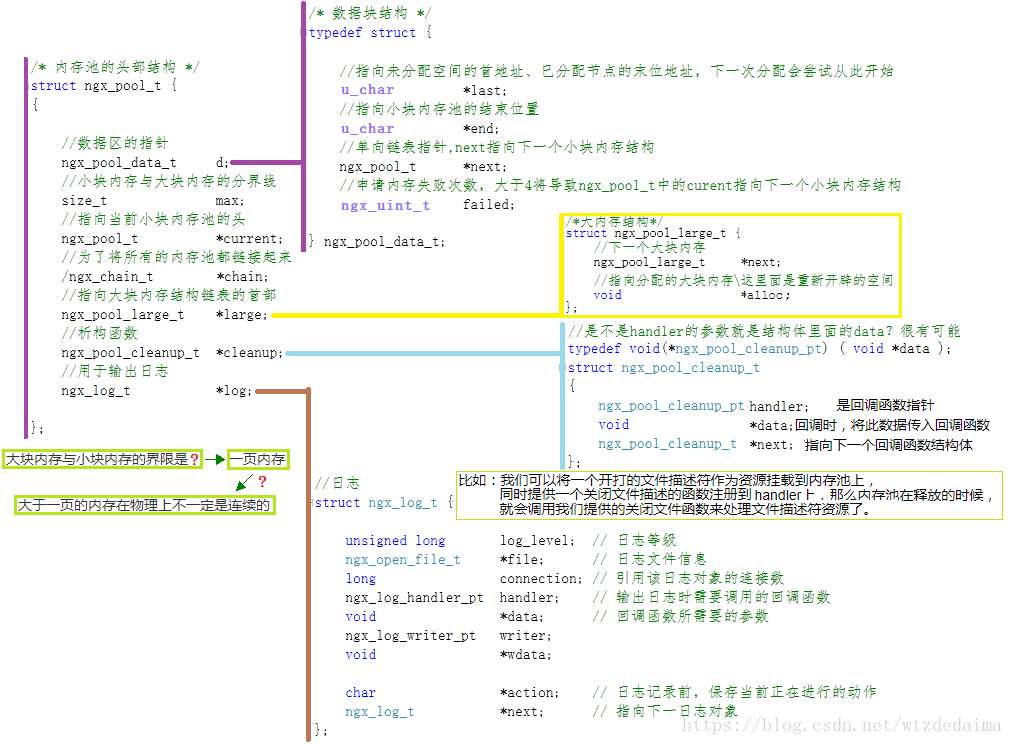Click the '*current;' member

(x=249, y=238)
